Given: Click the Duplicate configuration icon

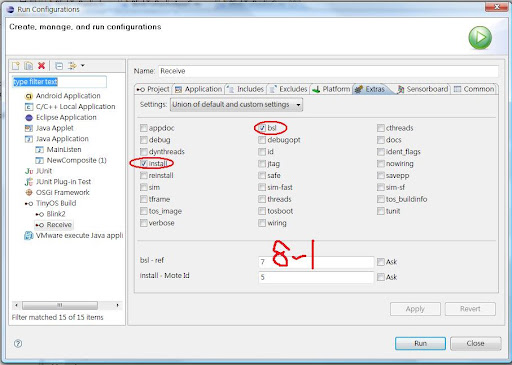Looking at the screenshot, I should click(x=29, y=66).
